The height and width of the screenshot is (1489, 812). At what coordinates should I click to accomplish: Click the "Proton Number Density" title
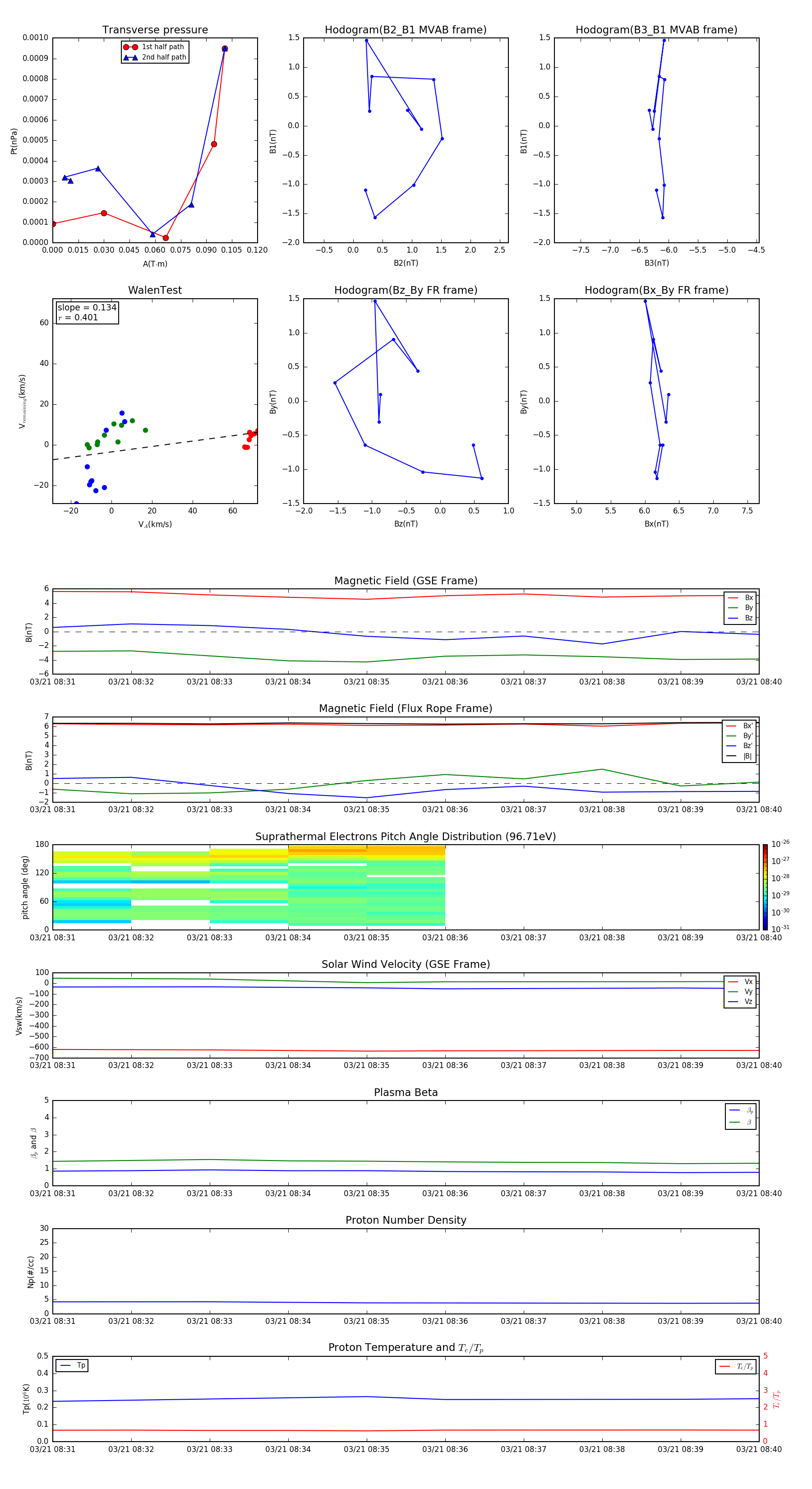click(406, 1220)
